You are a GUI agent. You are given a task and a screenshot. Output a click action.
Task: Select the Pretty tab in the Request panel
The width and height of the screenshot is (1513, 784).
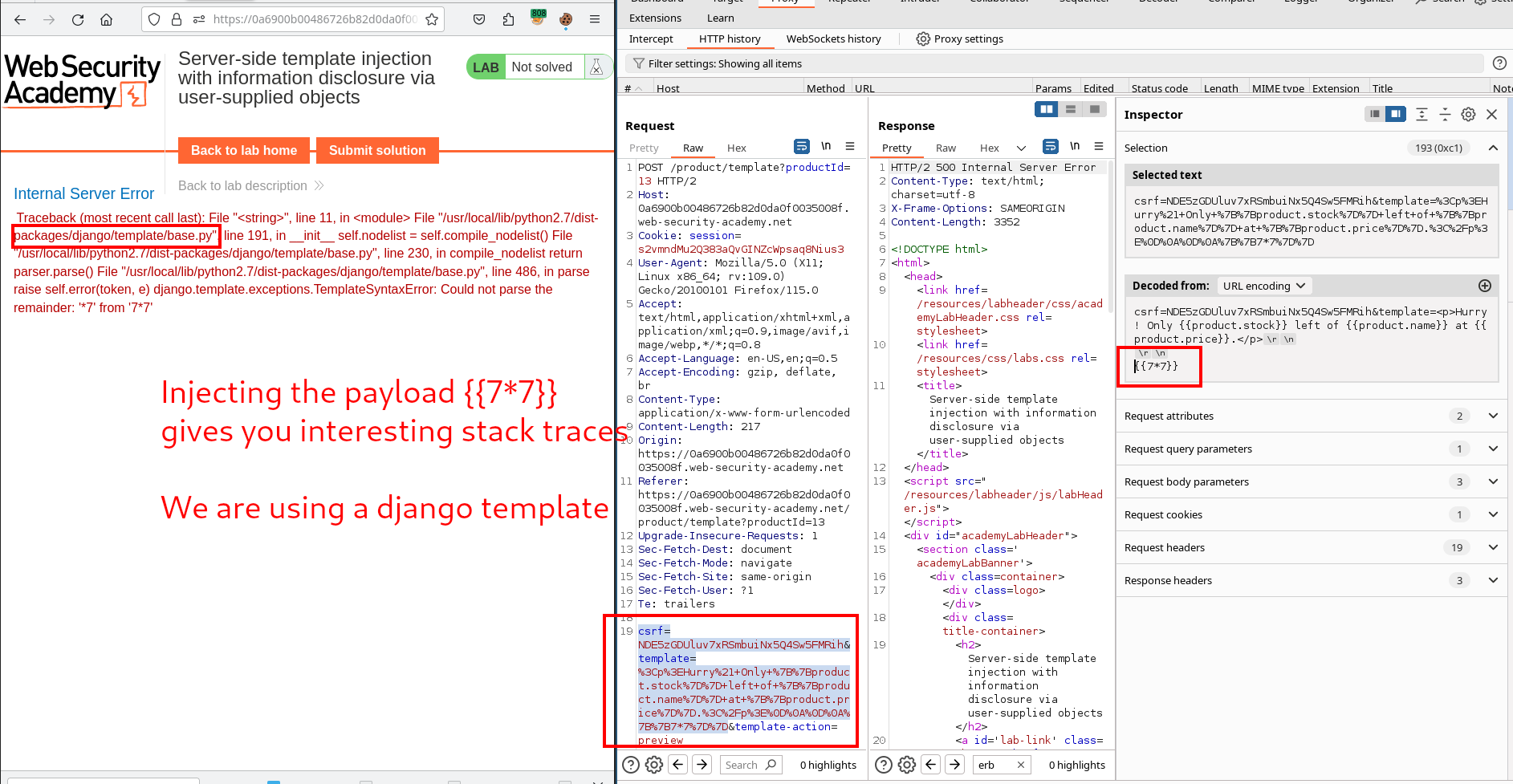644,148
